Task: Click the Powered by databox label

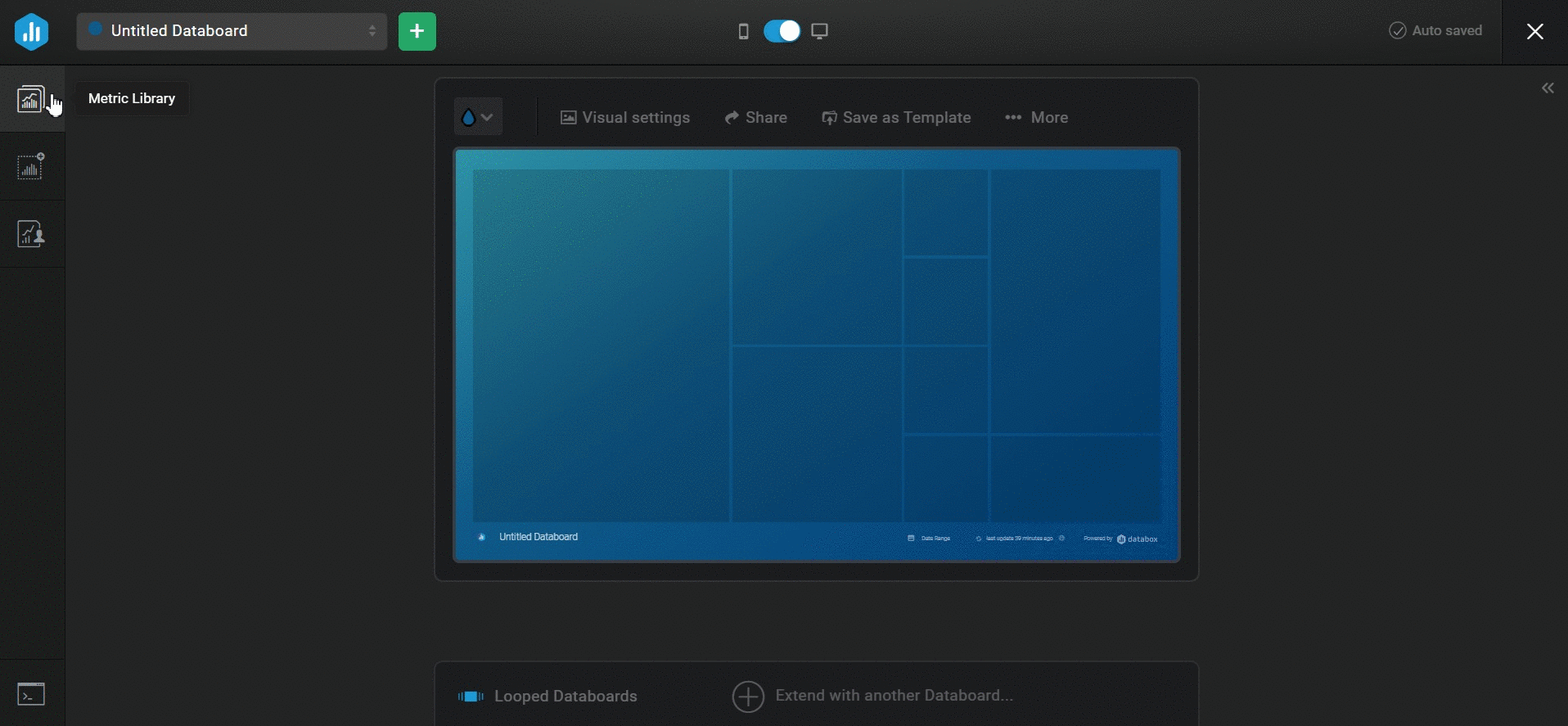Action: 1120,539
